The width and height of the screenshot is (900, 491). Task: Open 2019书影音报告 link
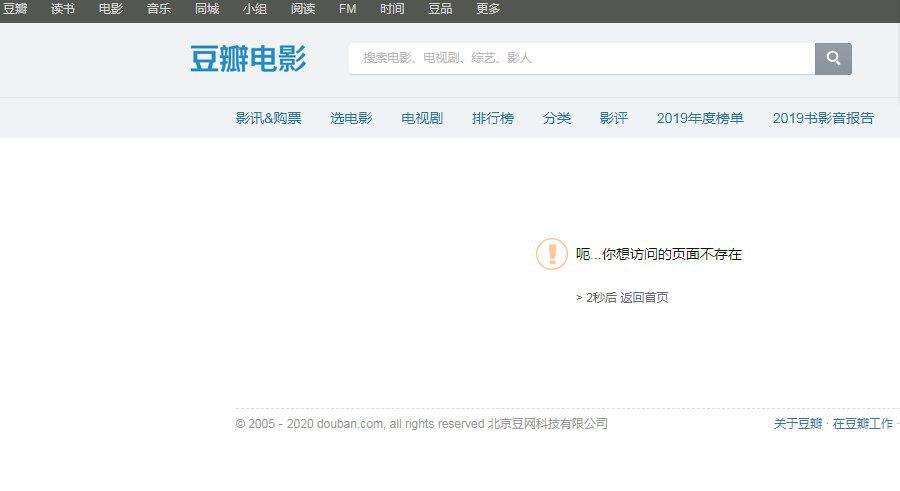coord(823,118)
